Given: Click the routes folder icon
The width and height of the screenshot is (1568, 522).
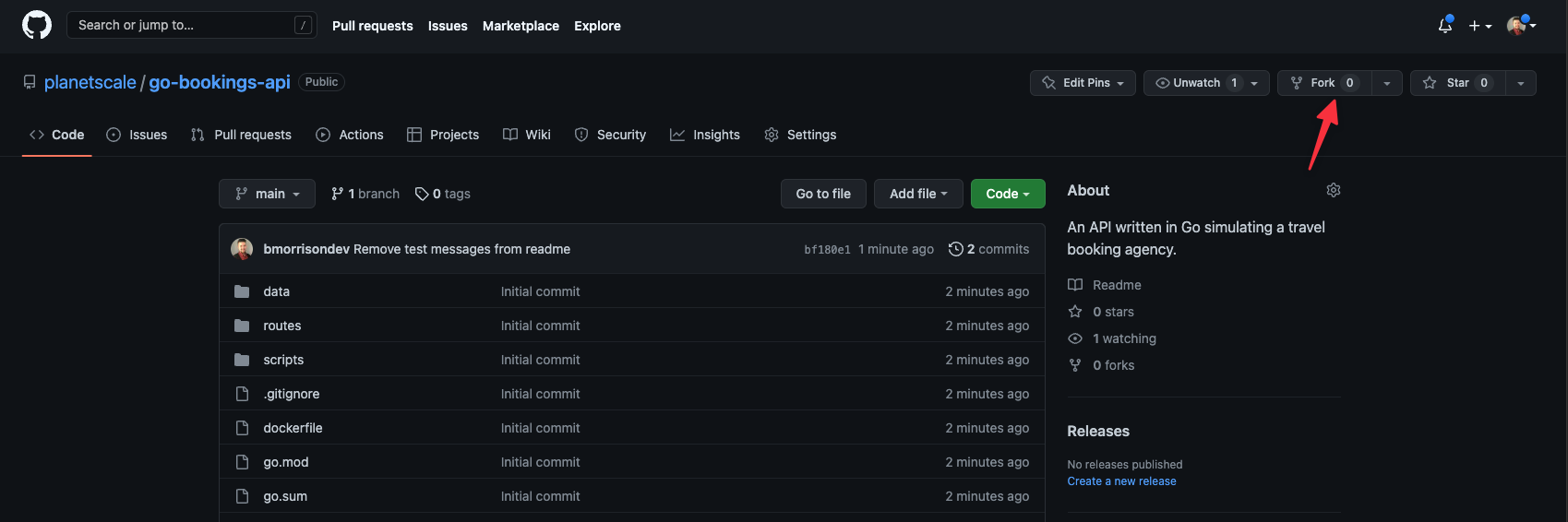Looking at the screenshot, I should (242, 326).
